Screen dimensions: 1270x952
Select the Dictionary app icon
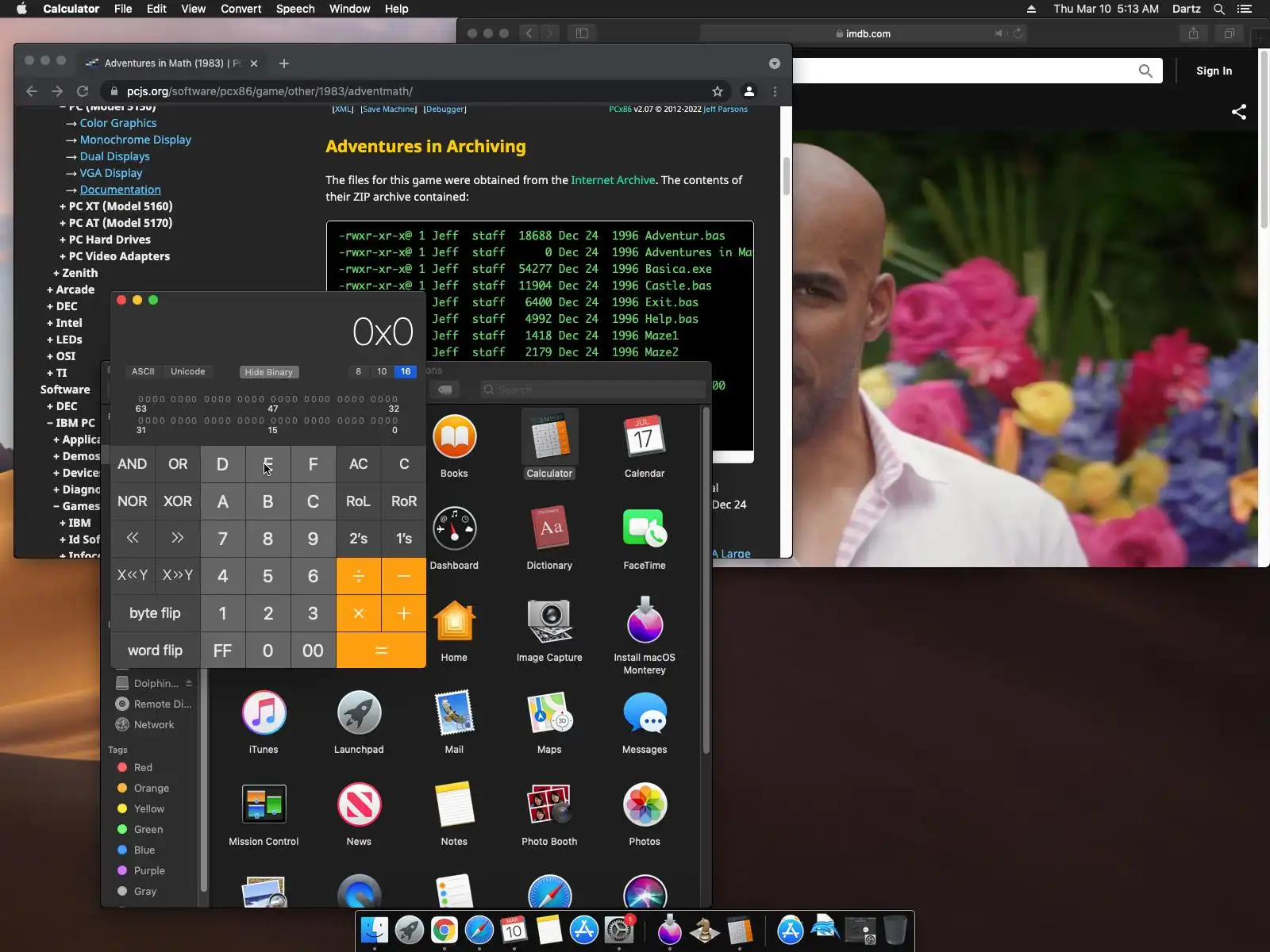pyautogui.click(x=549, y=528)
